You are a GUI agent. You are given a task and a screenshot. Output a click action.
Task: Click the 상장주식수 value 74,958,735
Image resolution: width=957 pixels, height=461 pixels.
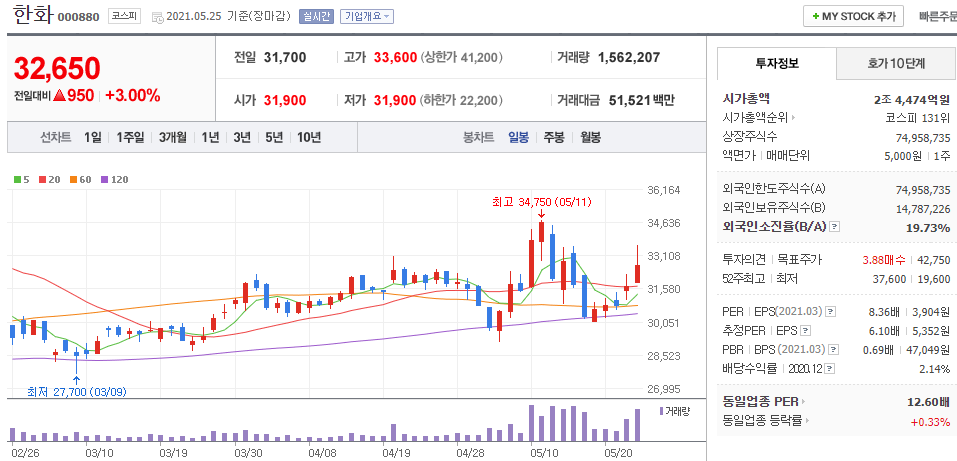tap(923, 137)
